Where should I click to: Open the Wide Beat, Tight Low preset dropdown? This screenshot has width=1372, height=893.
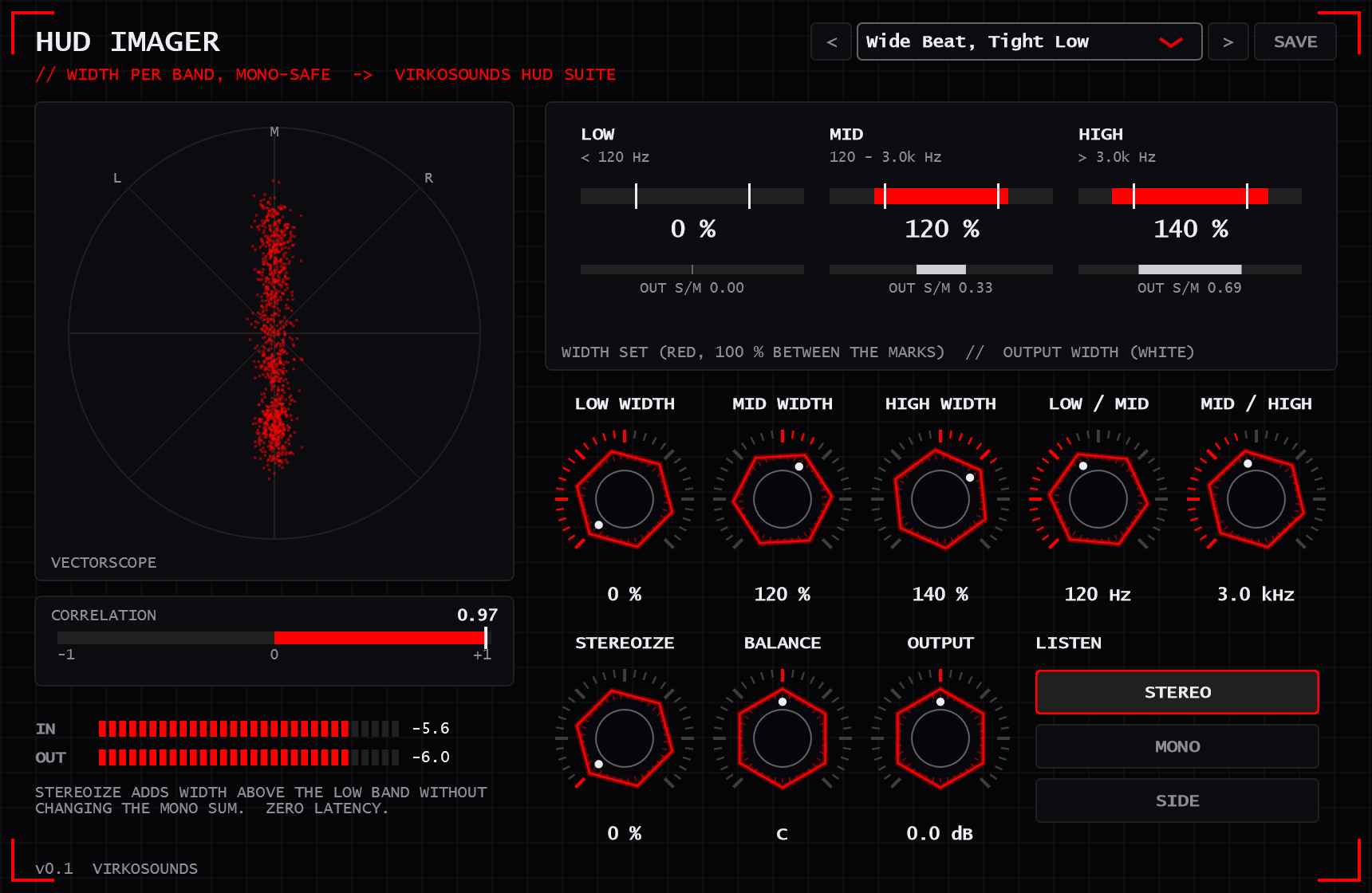click(x=1029, y=41)
